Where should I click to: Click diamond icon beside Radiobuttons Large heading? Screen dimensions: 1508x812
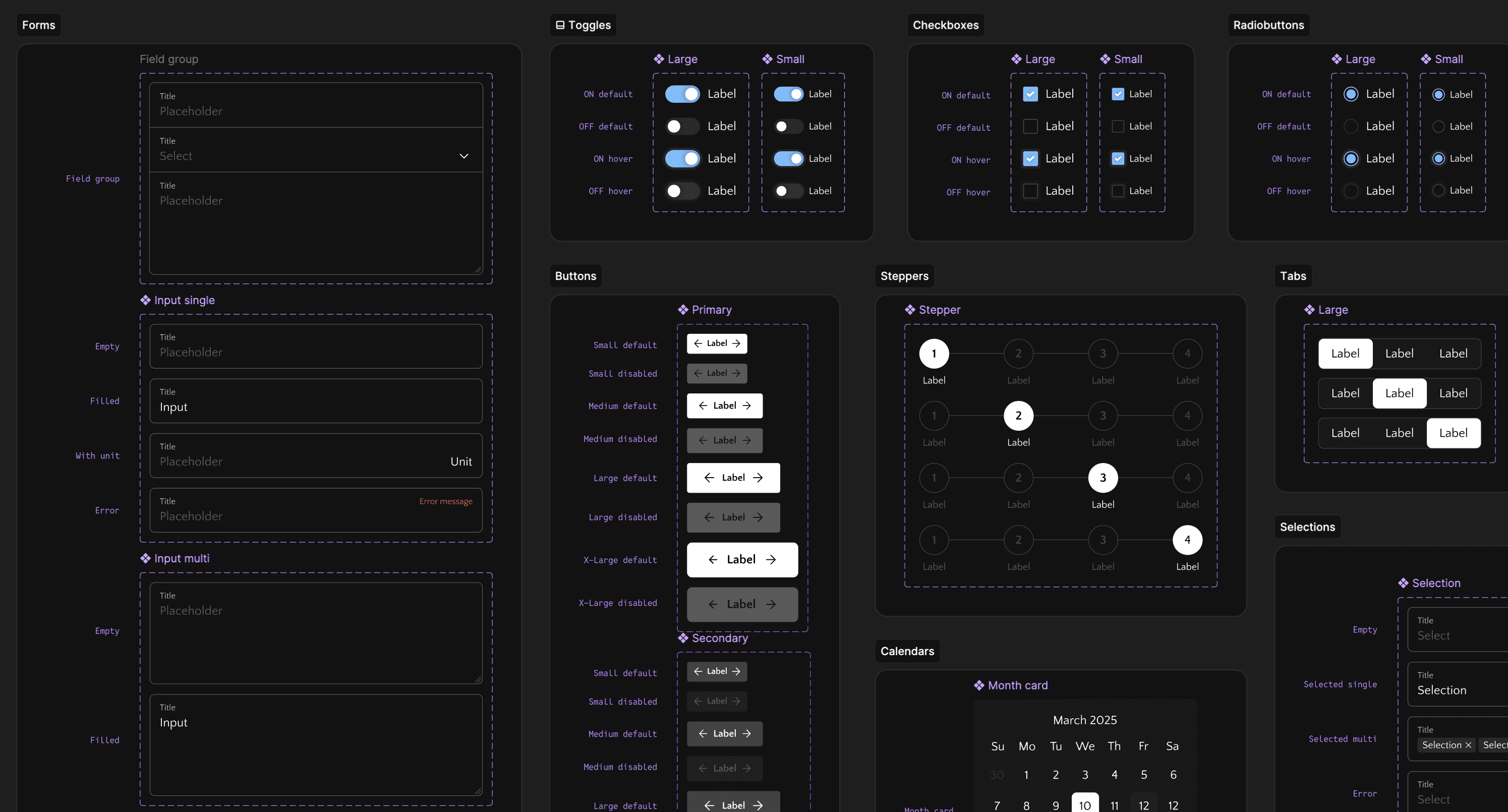(1337, 59)
